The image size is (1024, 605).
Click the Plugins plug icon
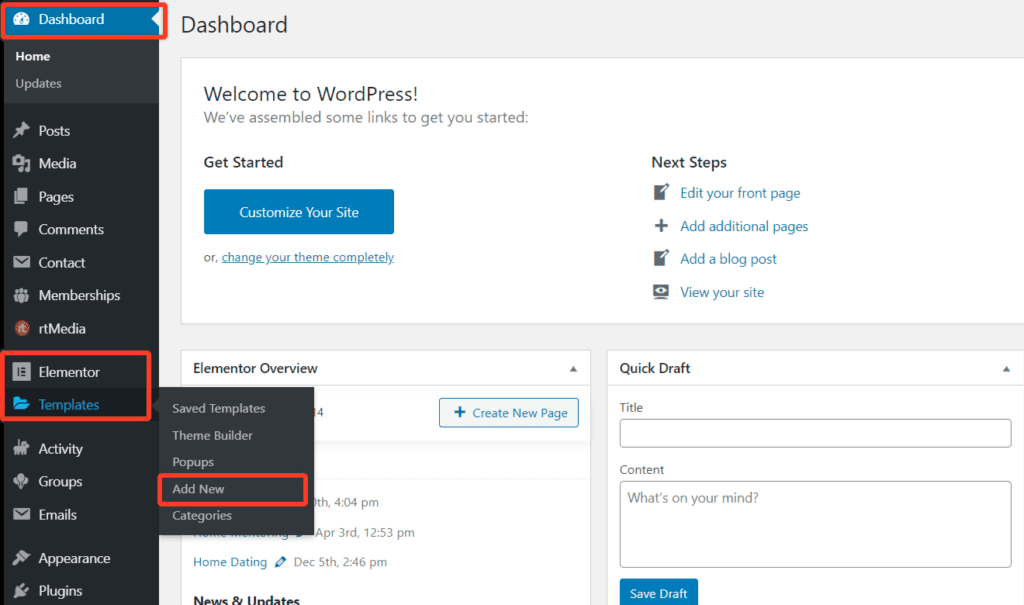click(x=22, y=591)
